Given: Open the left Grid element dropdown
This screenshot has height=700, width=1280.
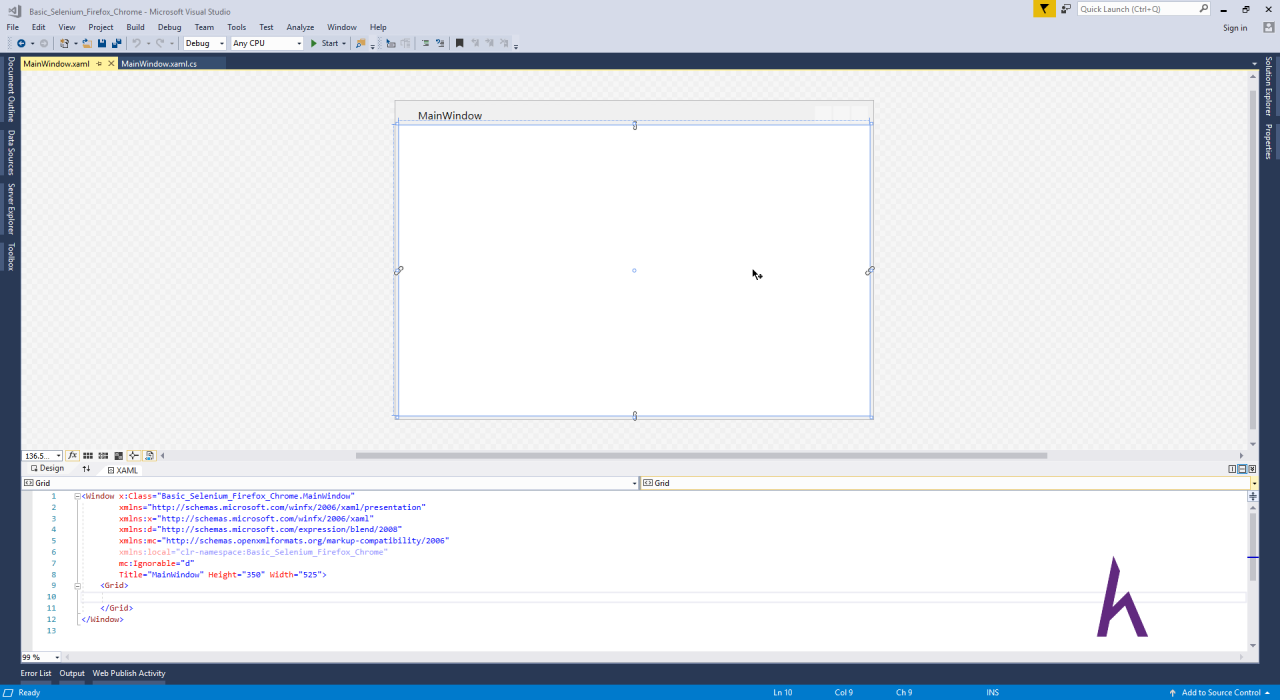Looking at the screenshot, I should [x=635, y=483].
